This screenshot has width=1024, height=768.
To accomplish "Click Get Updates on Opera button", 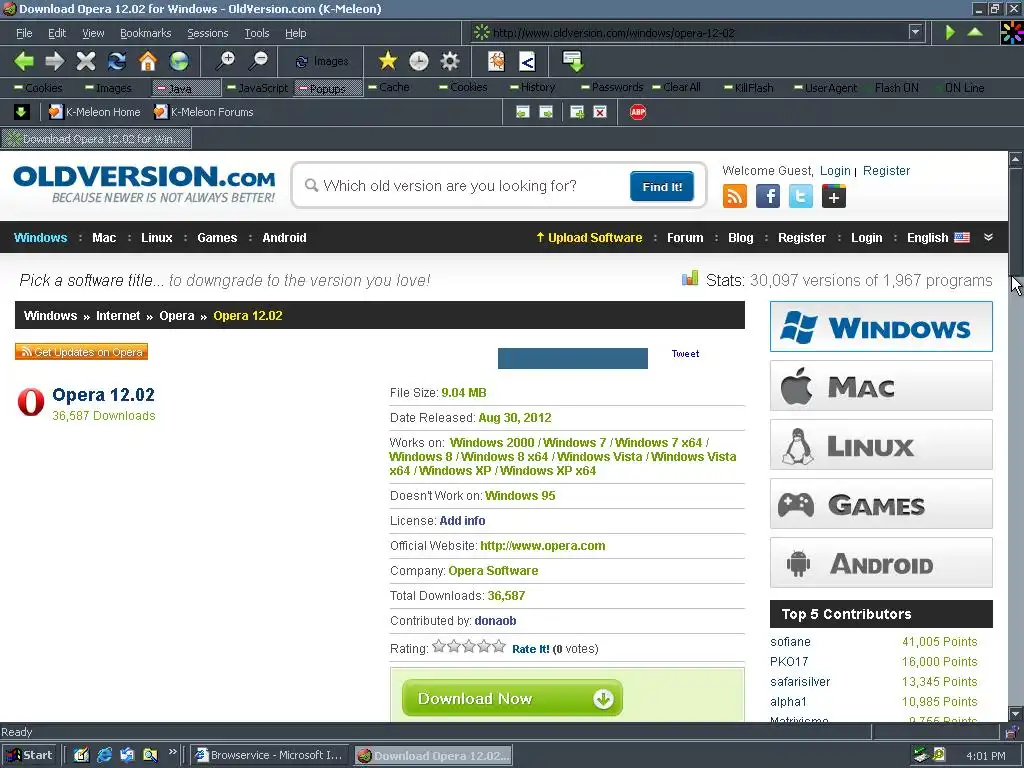I will click(82, 352).
